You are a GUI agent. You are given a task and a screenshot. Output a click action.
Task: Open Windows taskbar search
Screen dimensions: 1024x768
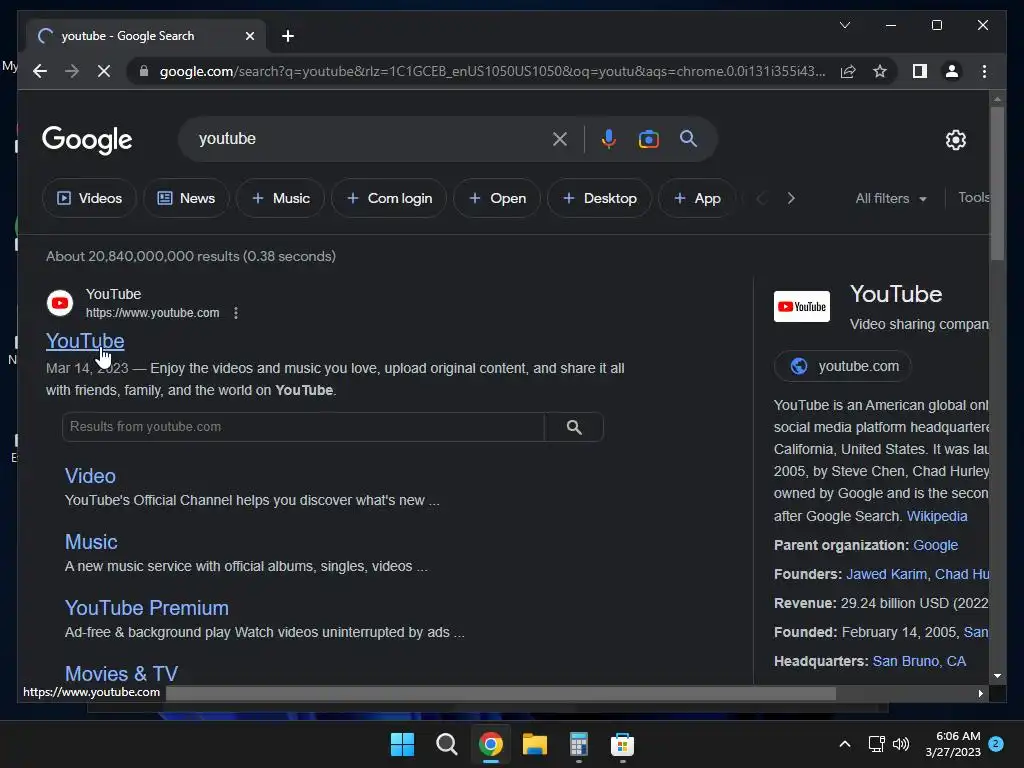tap(447, 744)
